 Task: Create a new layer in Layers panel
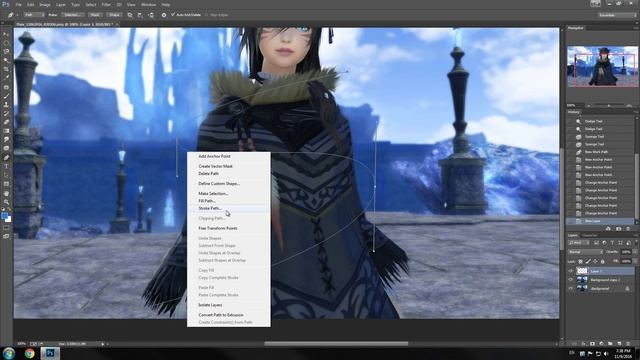pos(619,344)
